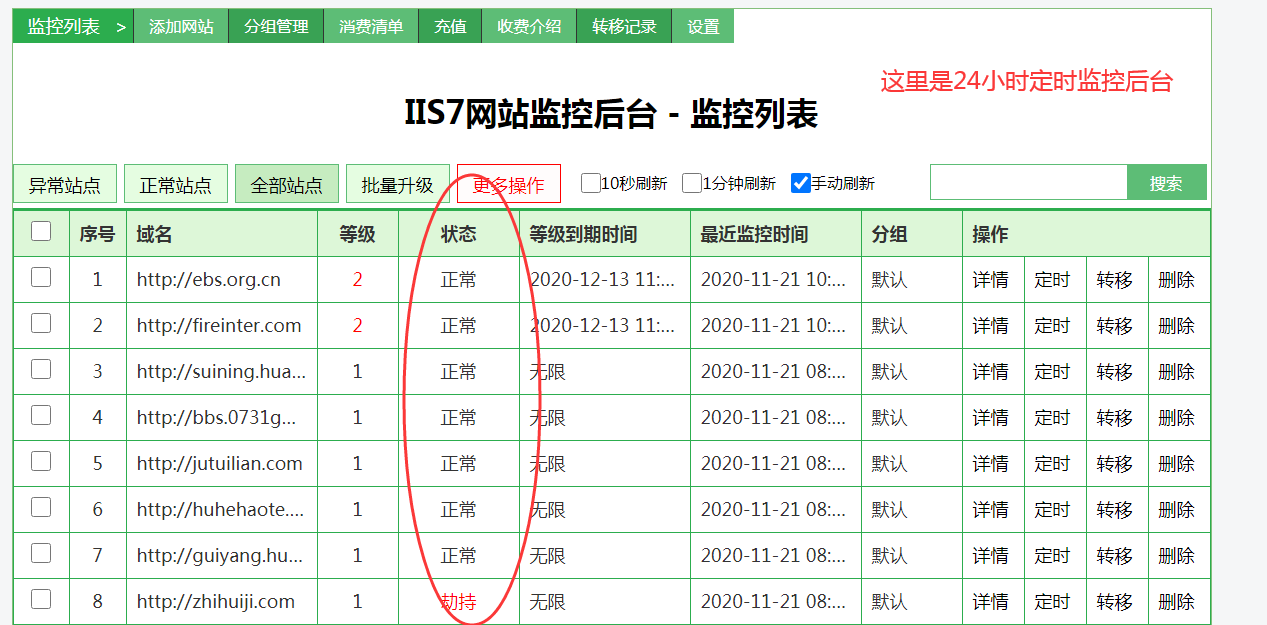The image size is (1267, 625).
Task: Click 定时 for row 7 guiyang
Action: tap(1053, 556)
